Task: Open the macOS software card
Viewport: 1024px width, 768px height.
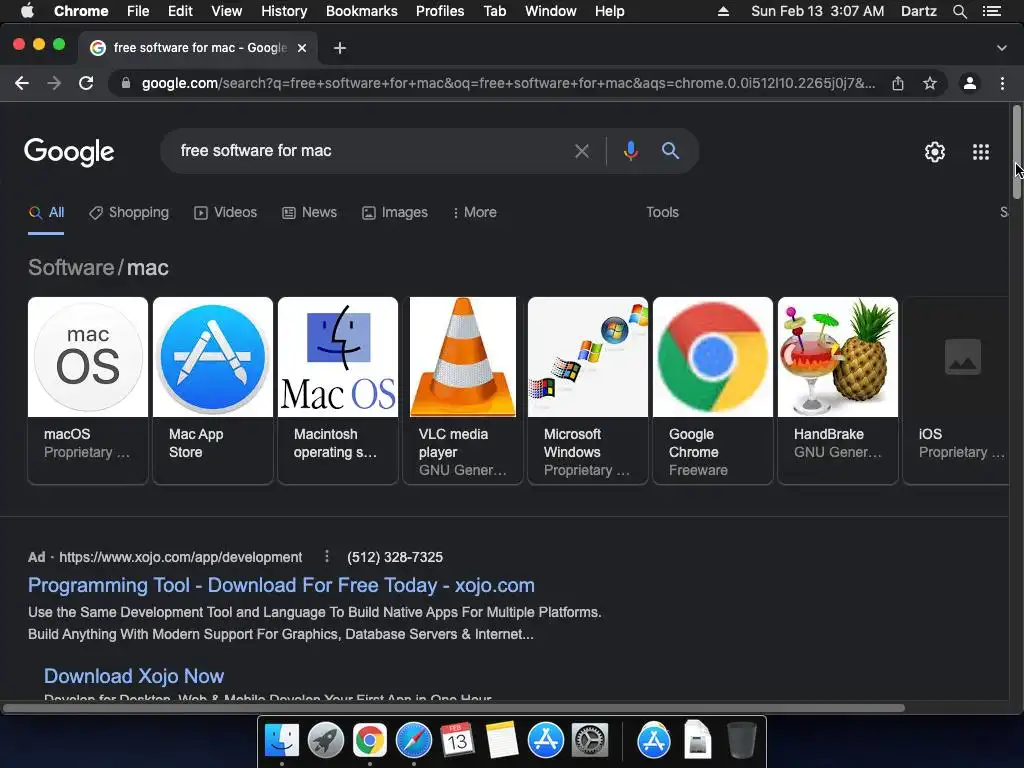Action: click(x=88, y=391)
